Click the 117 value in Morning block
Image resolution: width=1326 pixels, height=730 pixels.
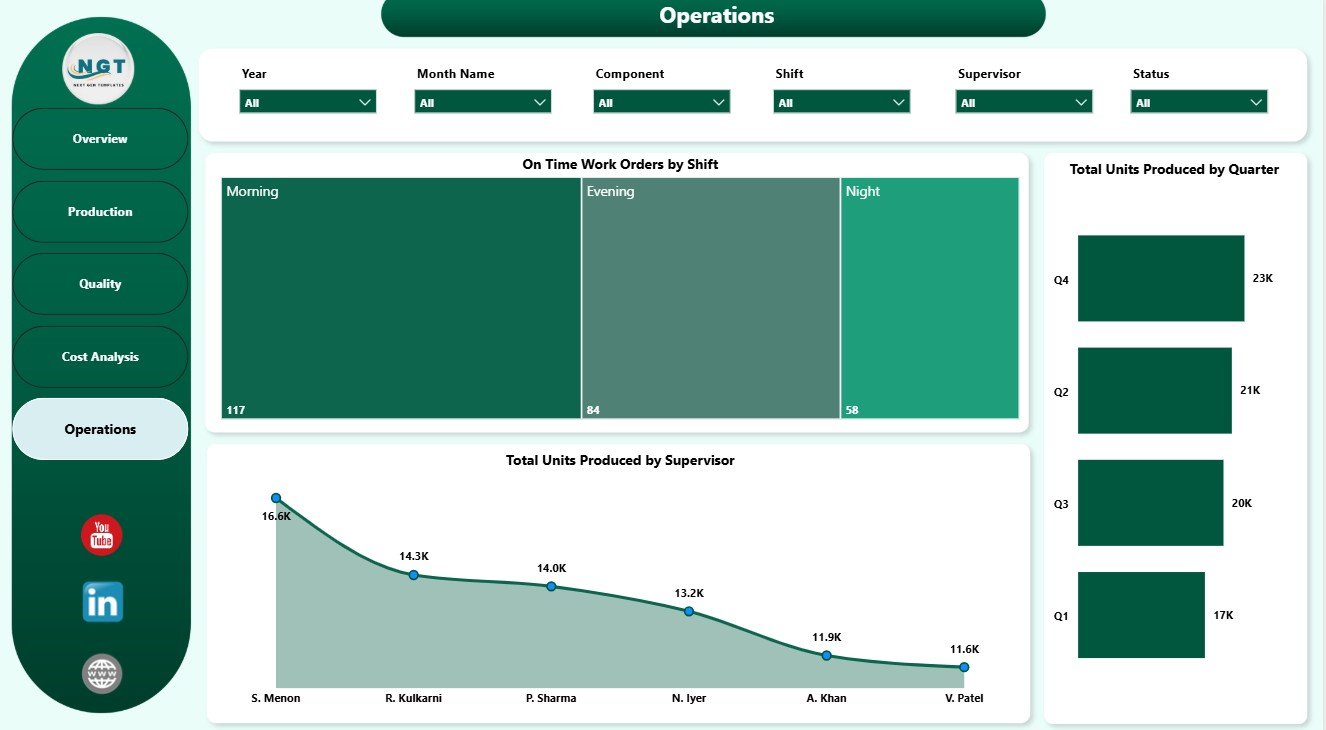[235, 410]
